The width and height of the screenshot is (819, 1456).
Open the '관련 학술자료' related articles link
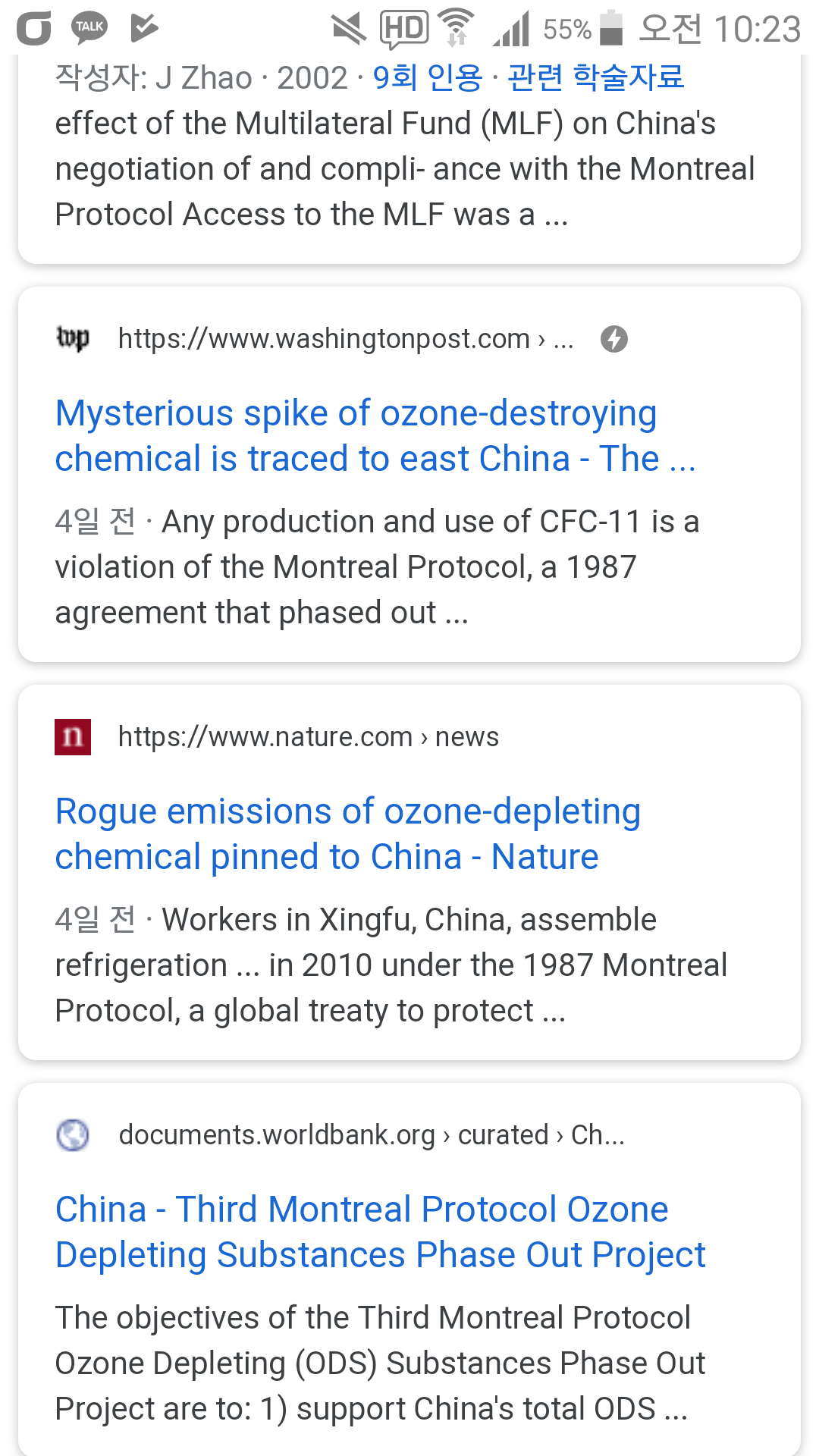pos(596,77)
